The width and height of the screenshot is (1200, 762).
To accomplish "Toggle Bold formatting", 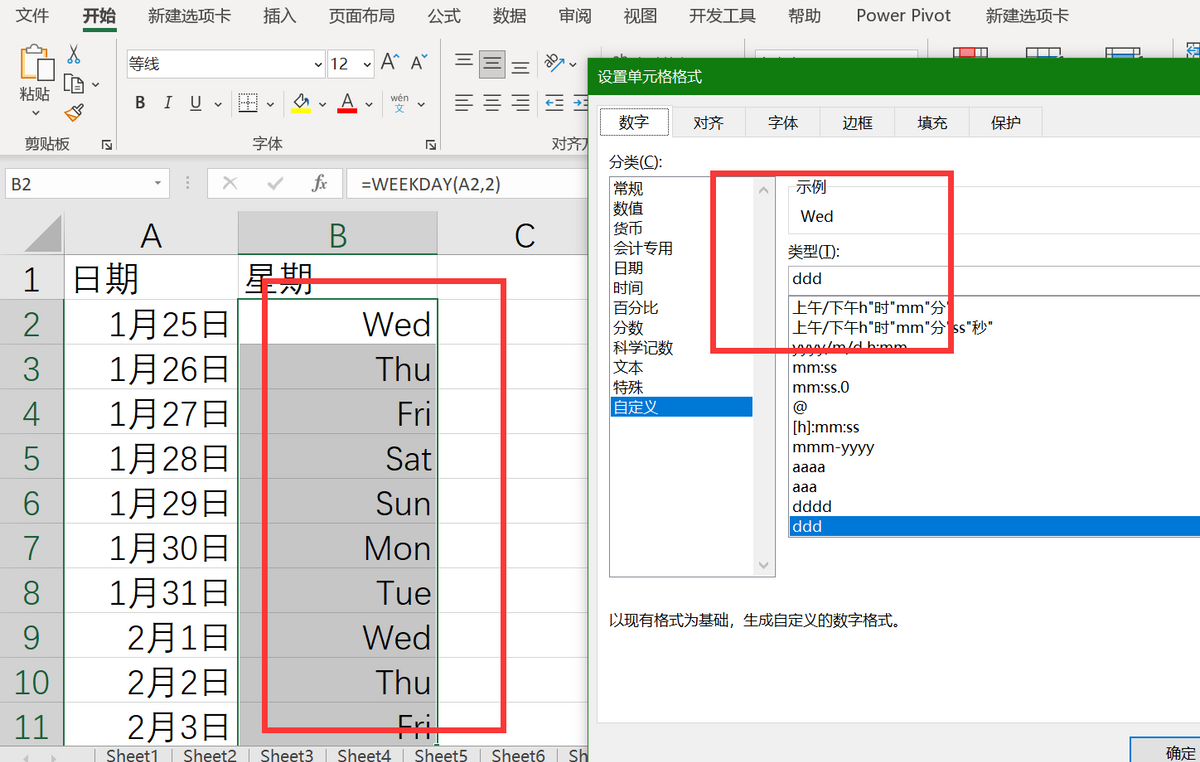I will (140, 103).
